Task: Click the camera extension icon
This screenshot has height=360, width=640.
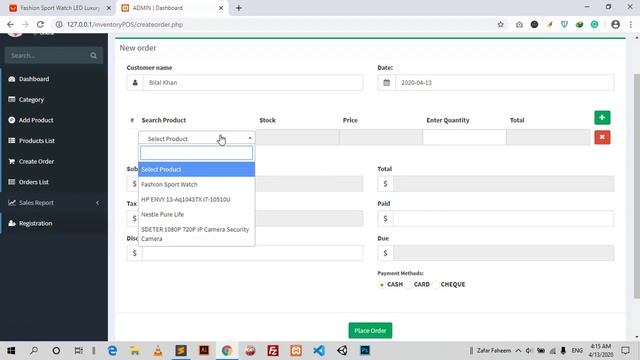Action: pos(519,24)
